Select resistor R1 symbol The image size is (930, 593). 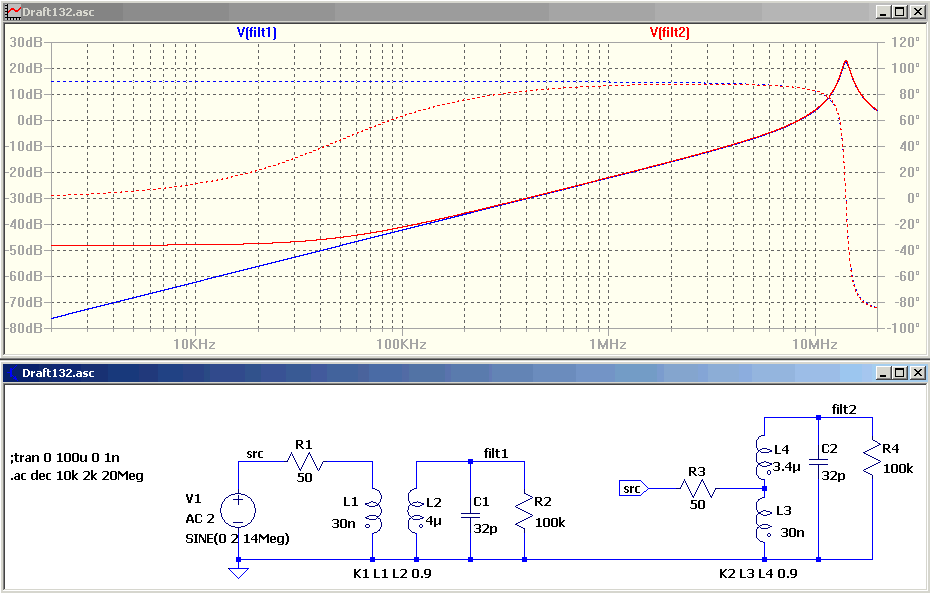click(305, 461)
